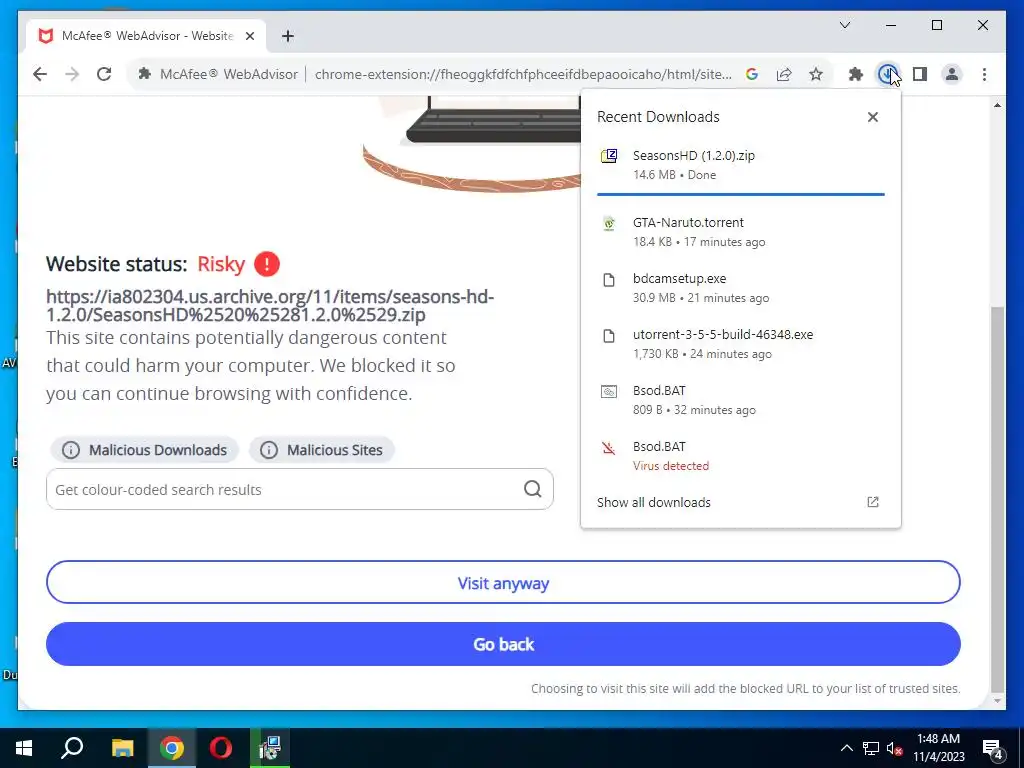
Task: Open the installer app in taskbar
Action: coord(270,748)
